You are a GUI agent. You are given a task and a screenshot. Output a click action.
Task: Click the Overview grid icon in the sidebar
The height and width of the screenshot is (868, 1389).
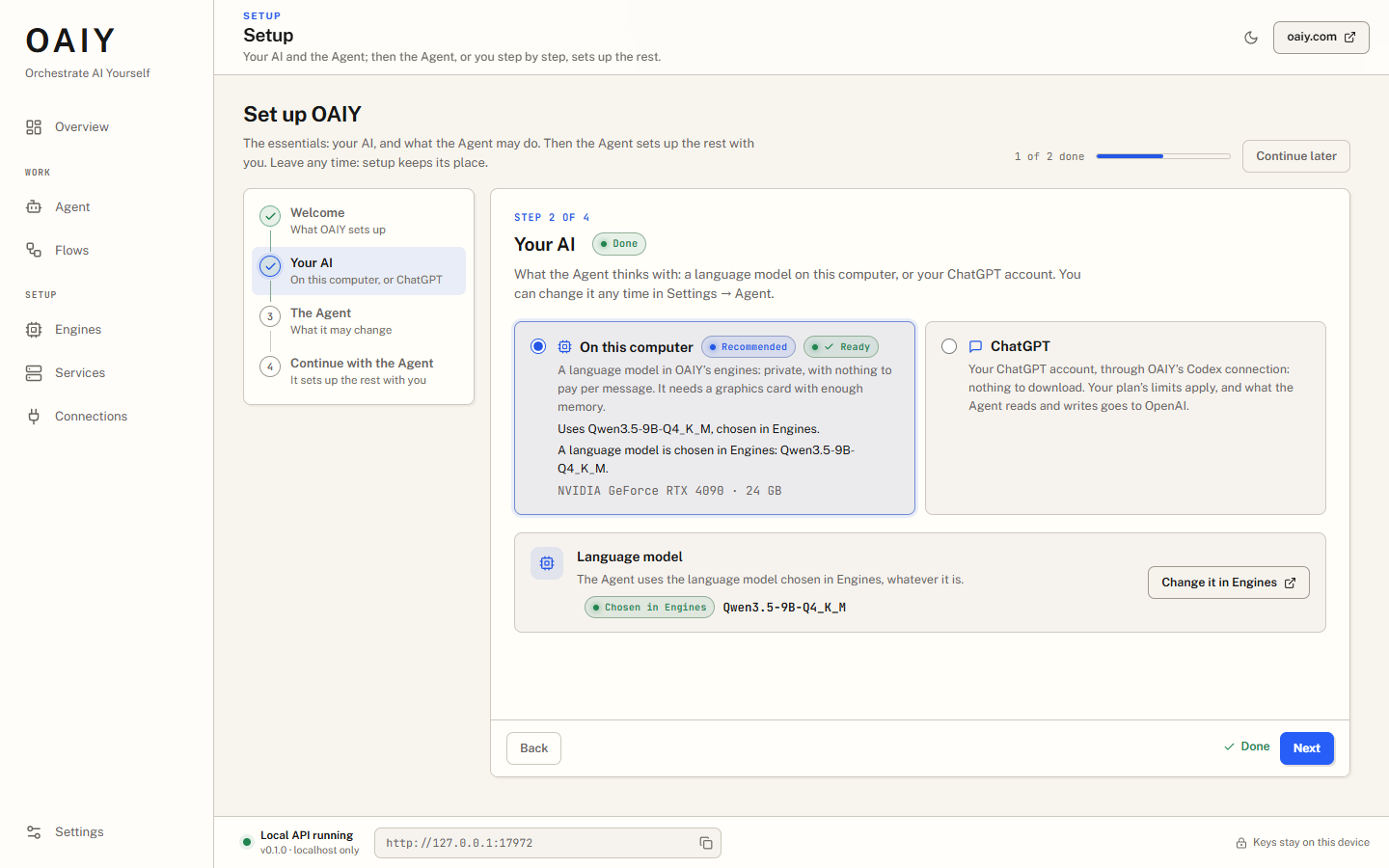pos(34,127)
